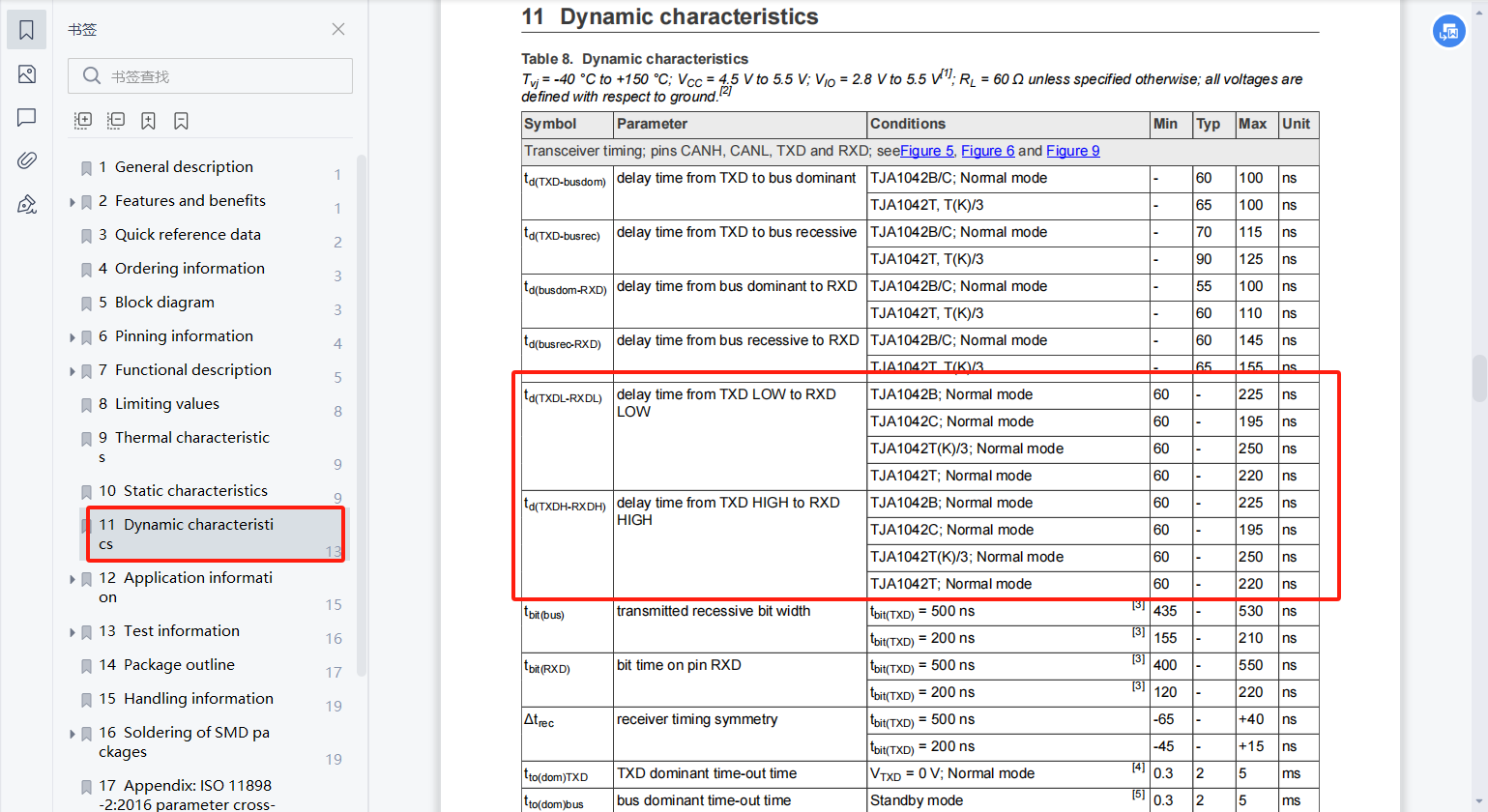Image resolution: width=1488 pixels, height=812 pixels.
Task: Expand the Features and benefits bookmark
Action: pos(73,202)
